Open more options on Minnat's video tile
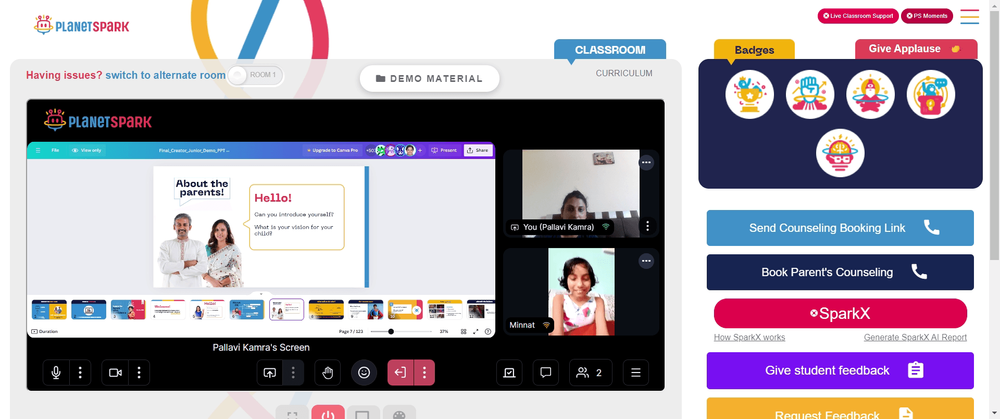1000x419 pixels. pyautogui.click(x=646, y=261)
